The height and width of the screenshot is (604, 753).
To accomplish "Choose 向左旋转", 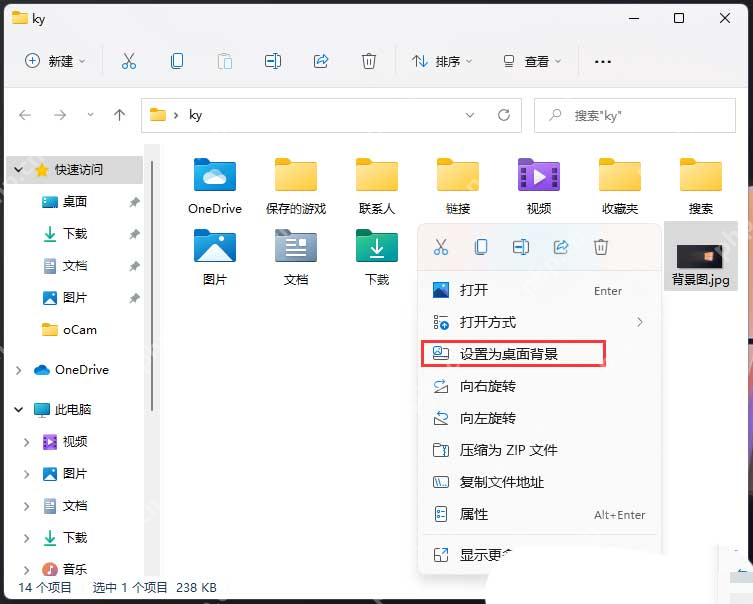I will [540, 418].
